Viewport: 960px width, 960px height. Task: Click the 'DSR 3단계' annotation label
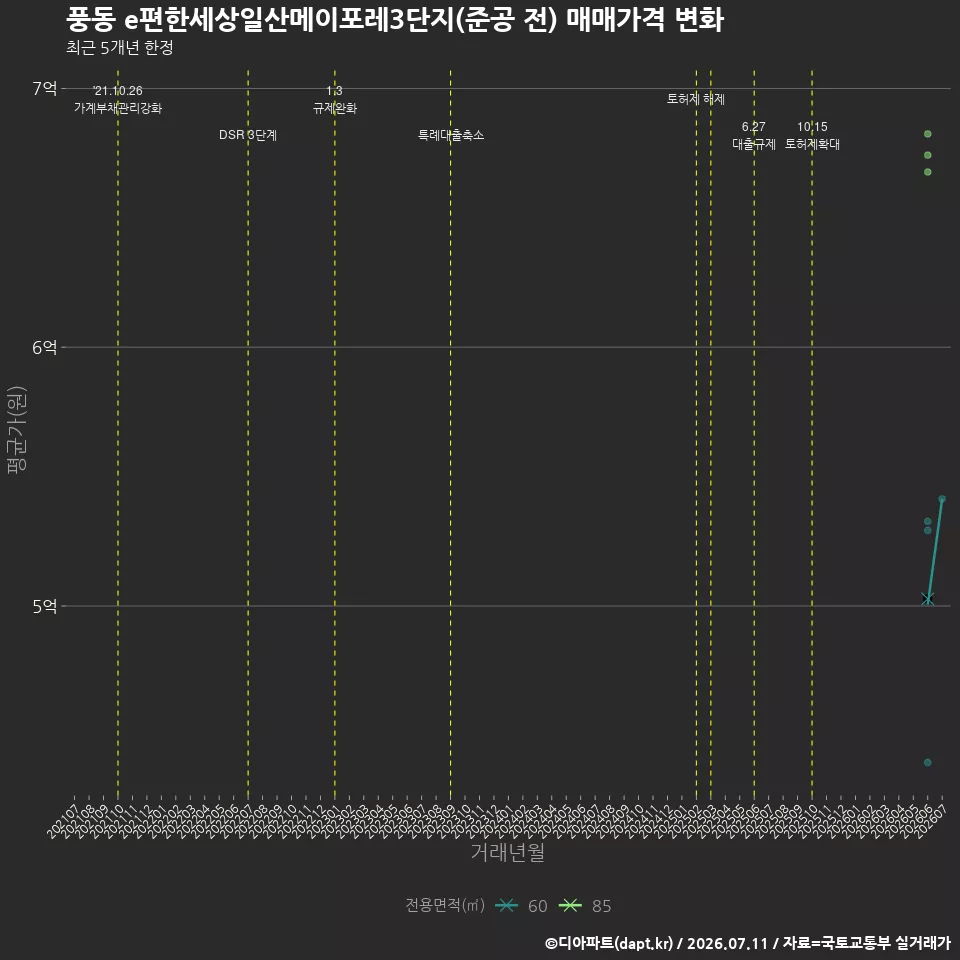pos(248,135)
